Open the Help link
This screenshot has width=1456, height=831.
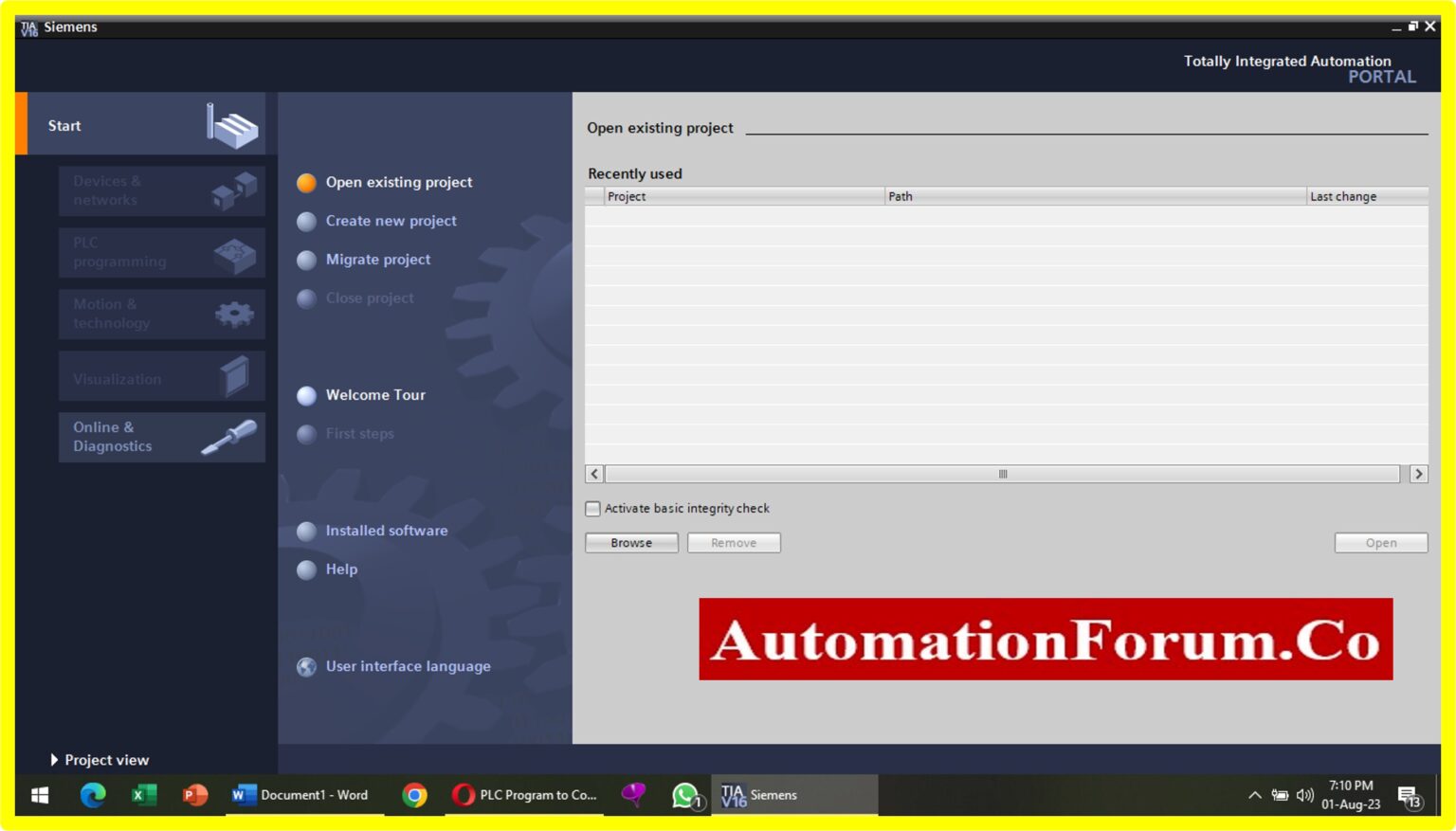point(341,569)
